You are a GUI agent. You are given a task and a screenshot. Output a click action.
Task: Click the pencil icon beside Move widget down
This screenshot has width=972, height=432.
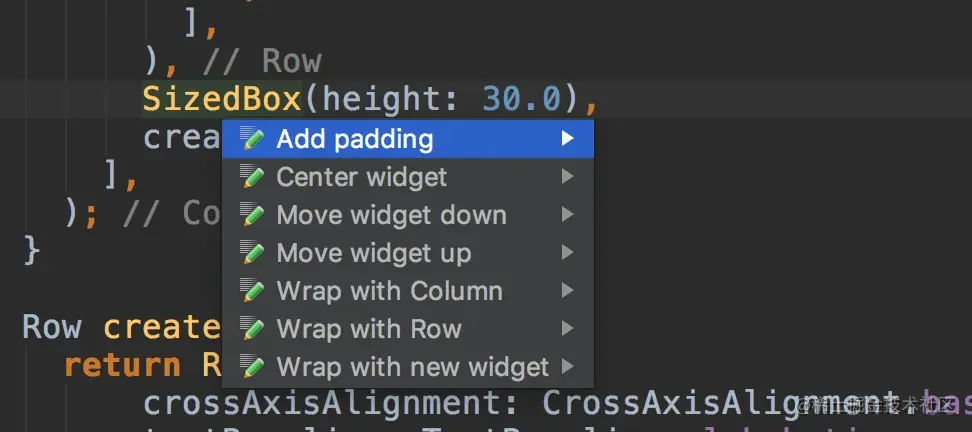click(x=253, y=215)
